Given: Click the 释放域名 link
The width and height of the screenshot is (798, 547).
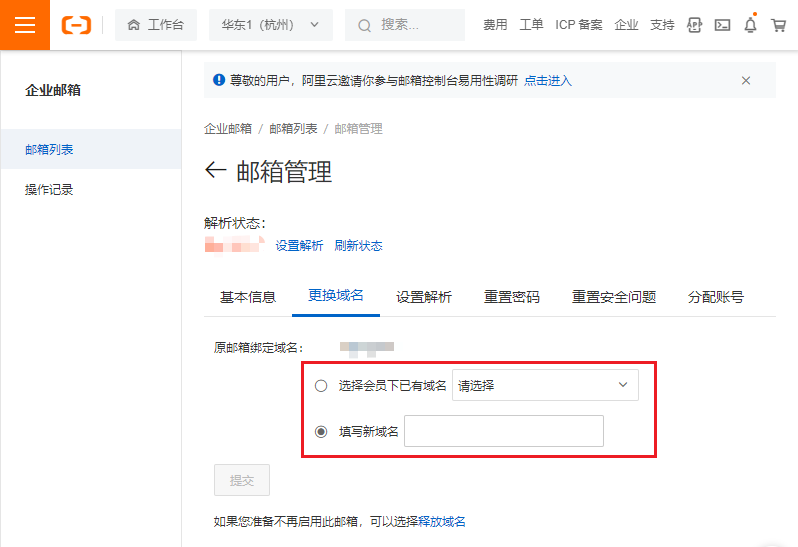Looking at the screenshot, I should [x=442, y=521].
